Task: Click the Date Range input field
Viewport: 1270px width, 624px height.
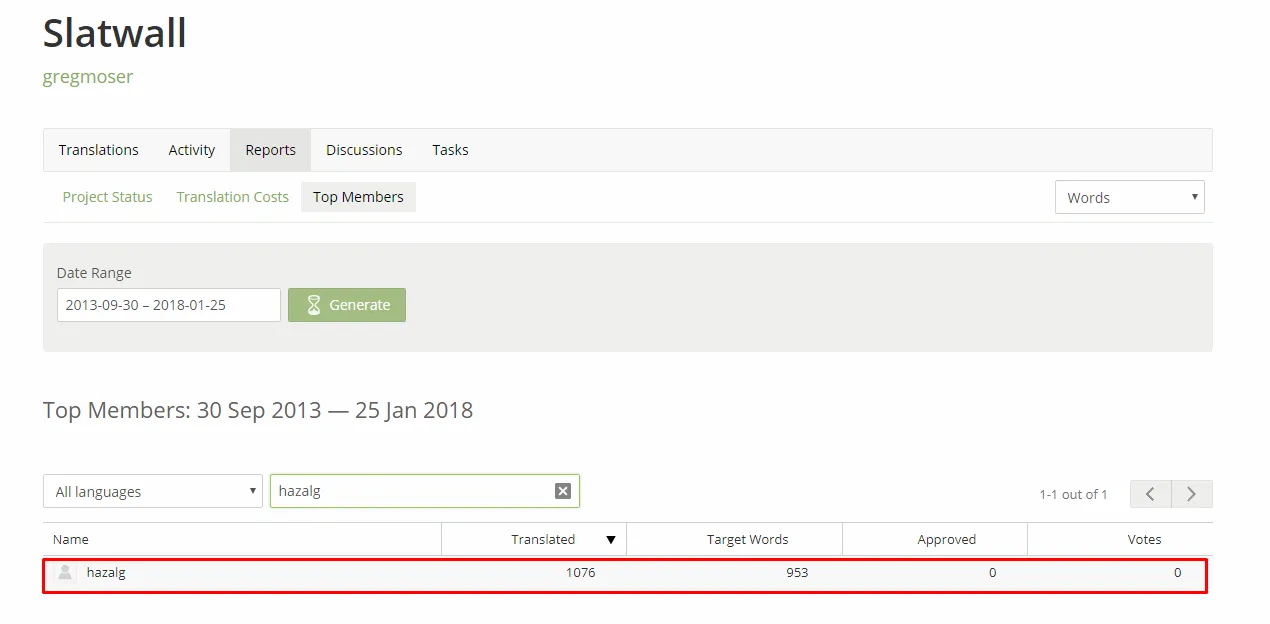Action: [169, 305]
